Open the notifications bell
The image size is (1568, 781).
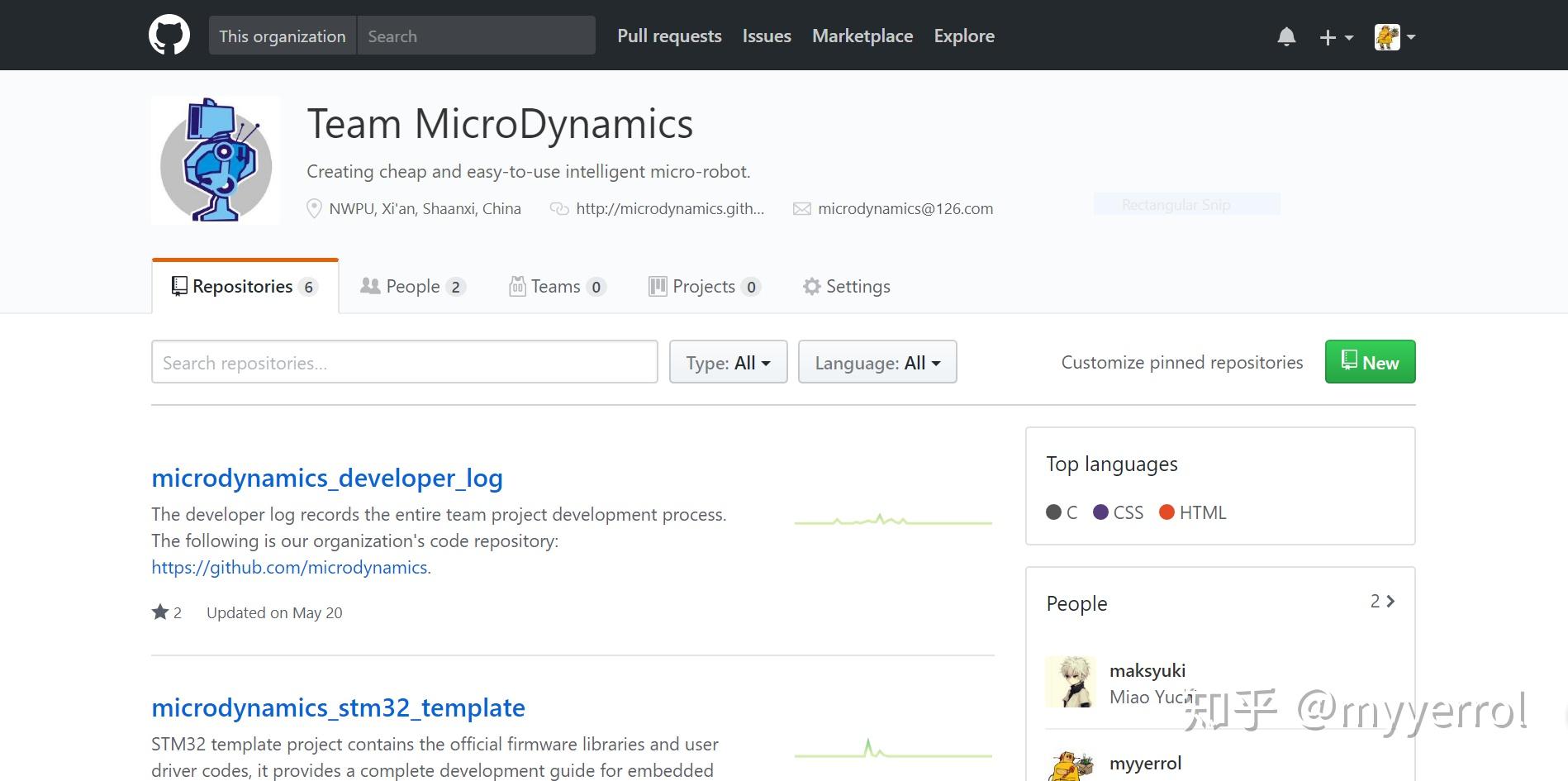coord(1286,36)
